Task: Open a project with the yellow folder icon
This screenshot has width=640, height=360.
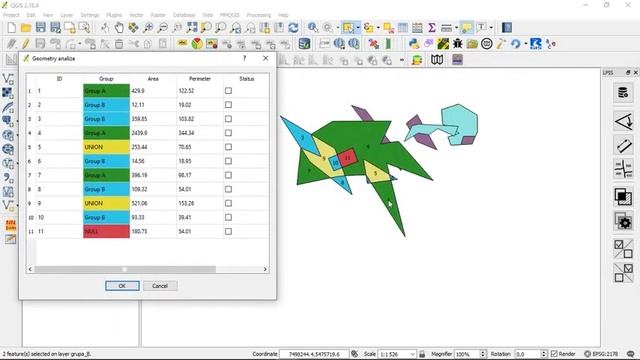Action: click(x=26, y=28)
